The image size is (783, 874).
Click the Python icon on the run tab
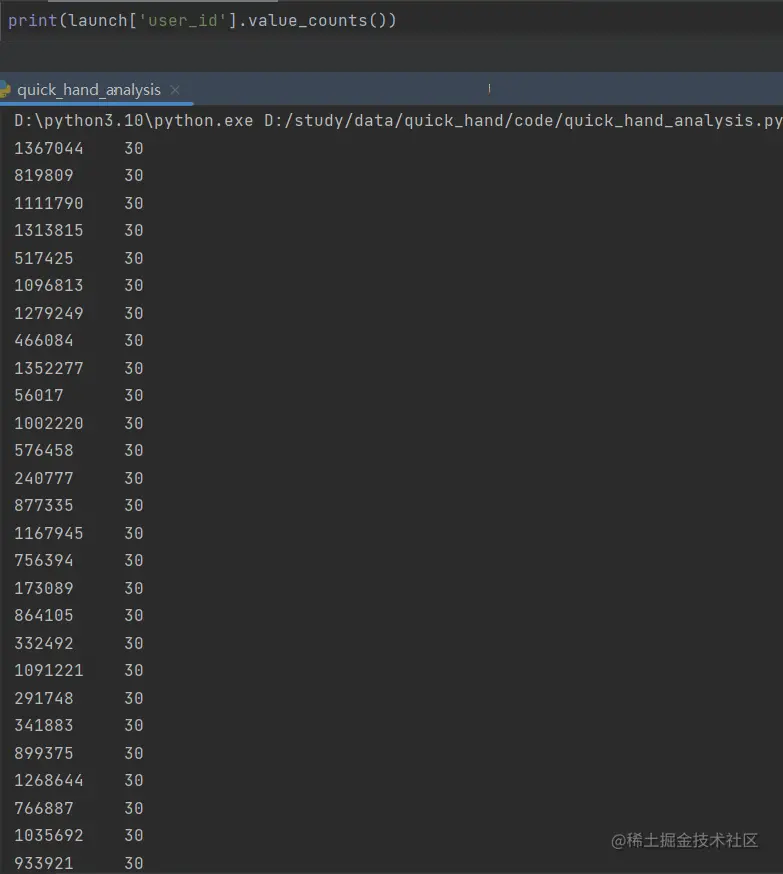click(x=5, y=90)
